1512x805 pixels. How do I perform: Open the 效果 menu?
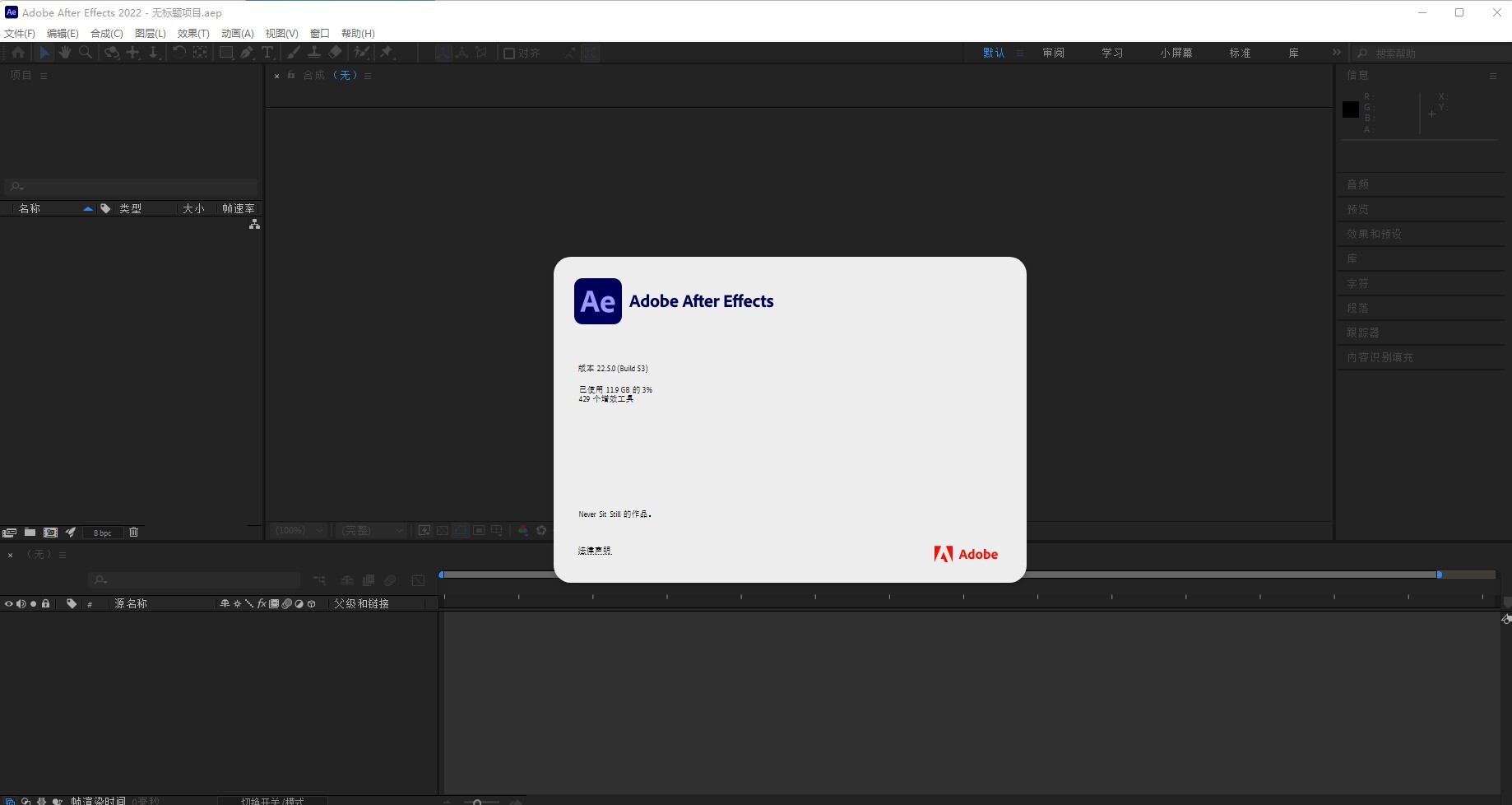pyautogui.click(x=192, y=33)
